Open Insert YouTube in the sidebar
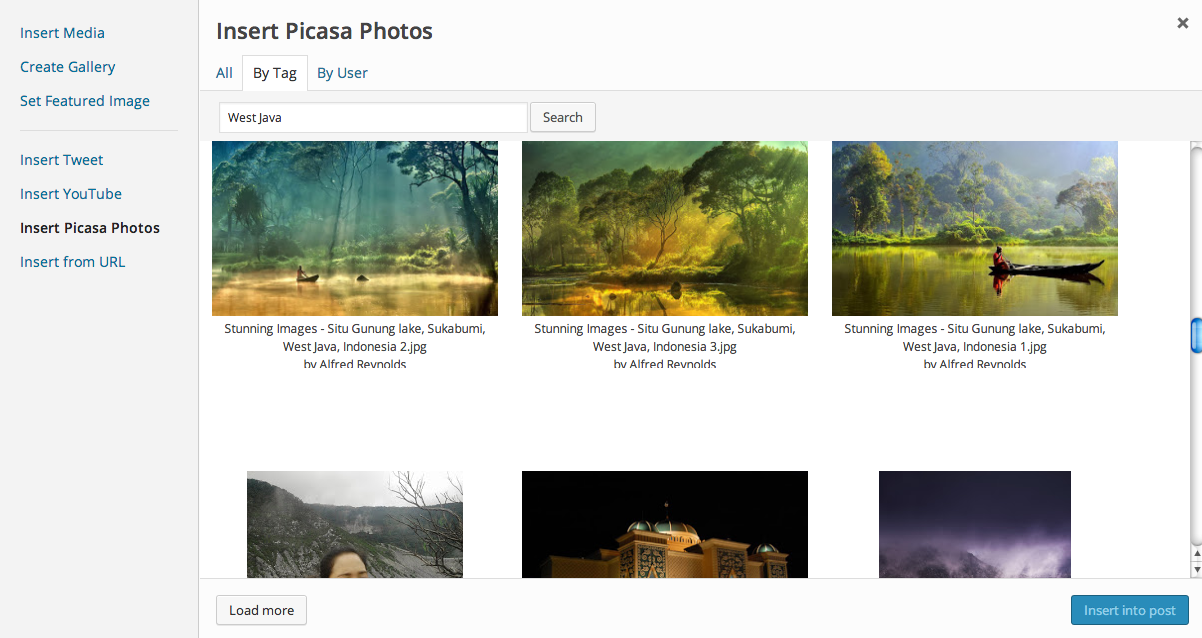The image size is (1202, 638). pos(71,194)
